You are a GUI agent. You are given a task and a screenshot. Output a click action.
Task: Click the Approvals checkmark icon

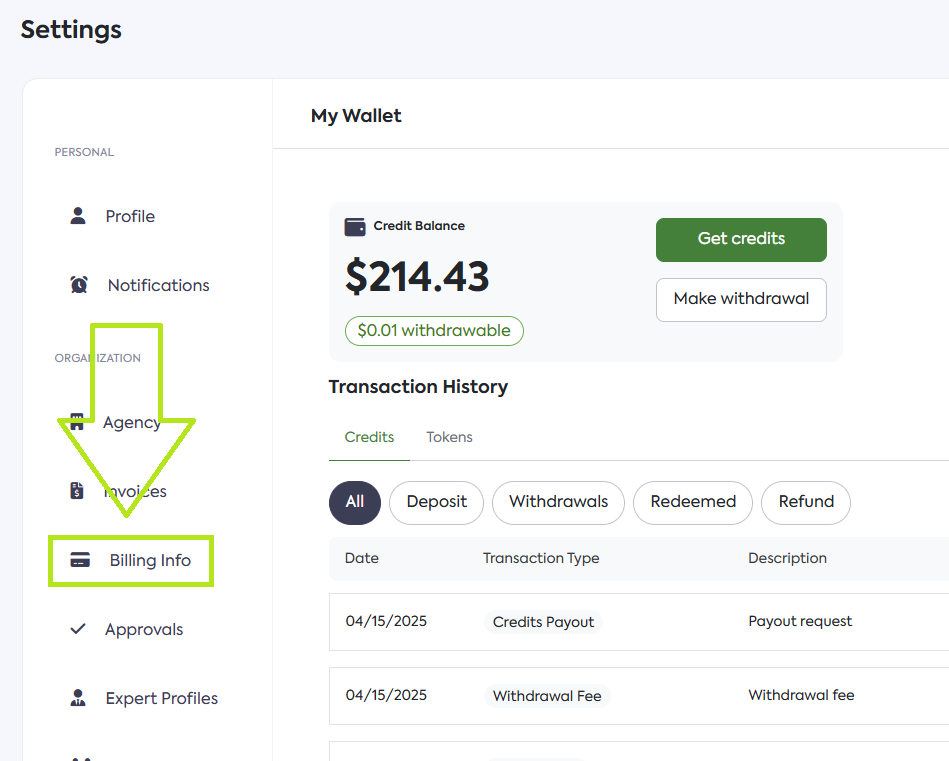78,629
